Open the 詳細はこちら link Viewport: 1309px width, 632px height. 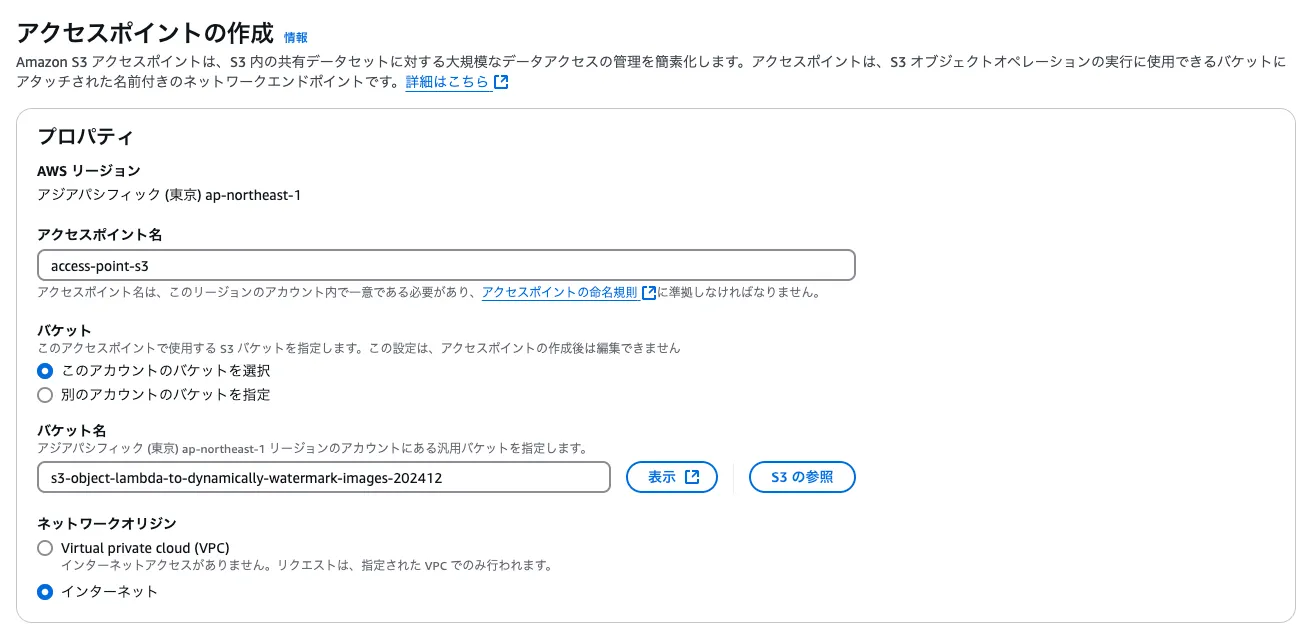447,82
